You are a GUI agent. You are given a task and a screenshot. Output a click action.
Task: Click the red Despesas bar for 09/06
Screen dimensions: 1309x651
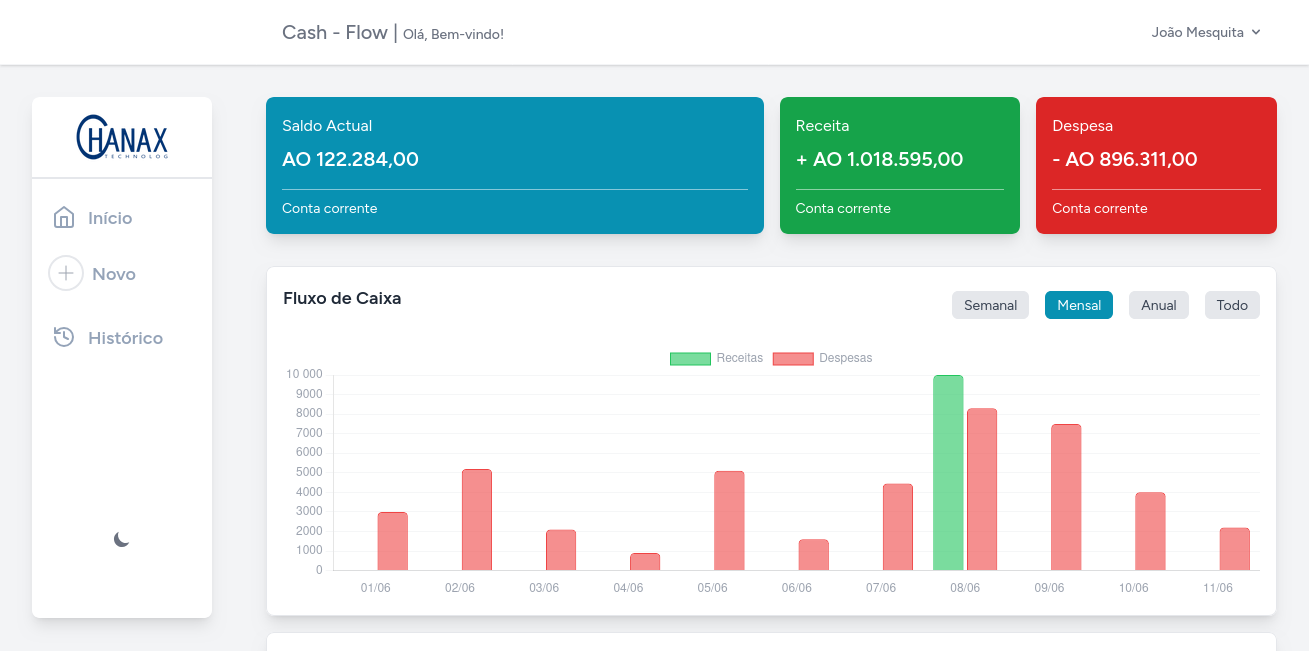(1066, 497)
